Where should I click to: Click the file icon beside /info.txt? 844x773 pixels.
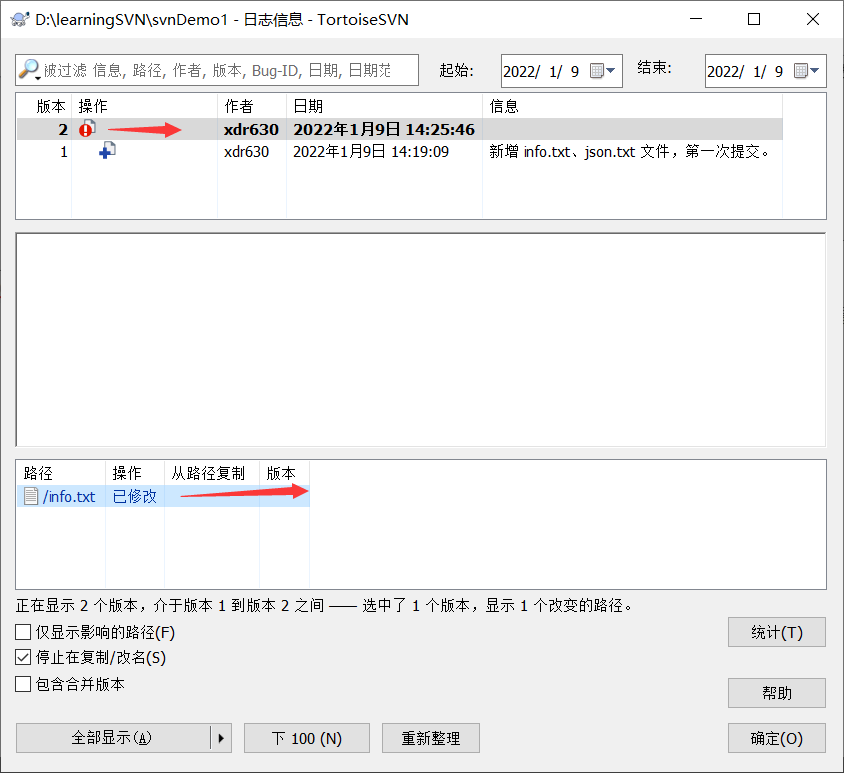[x=30, y=496]
